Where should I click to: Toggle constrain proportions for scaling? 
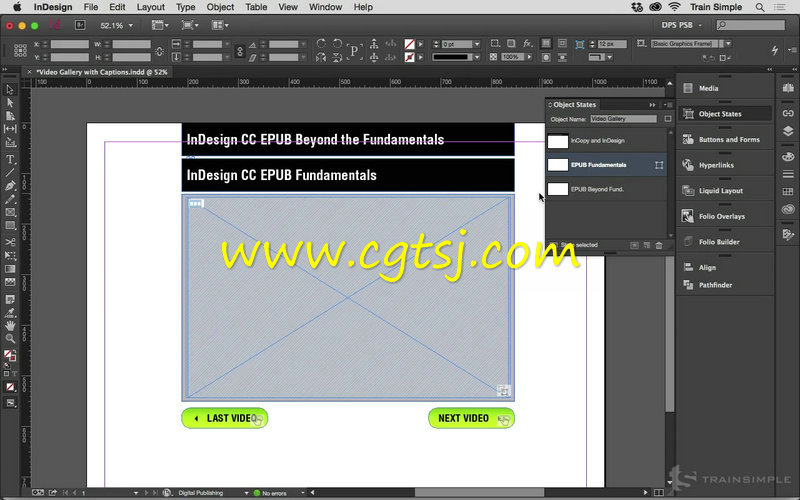pyautogui.click(x=240, y=51)
